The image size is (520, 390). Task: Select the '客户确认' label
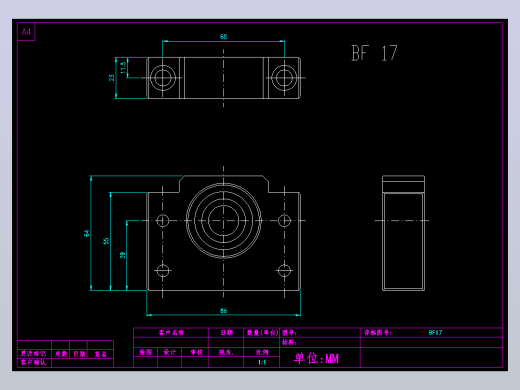click(33, 362)
